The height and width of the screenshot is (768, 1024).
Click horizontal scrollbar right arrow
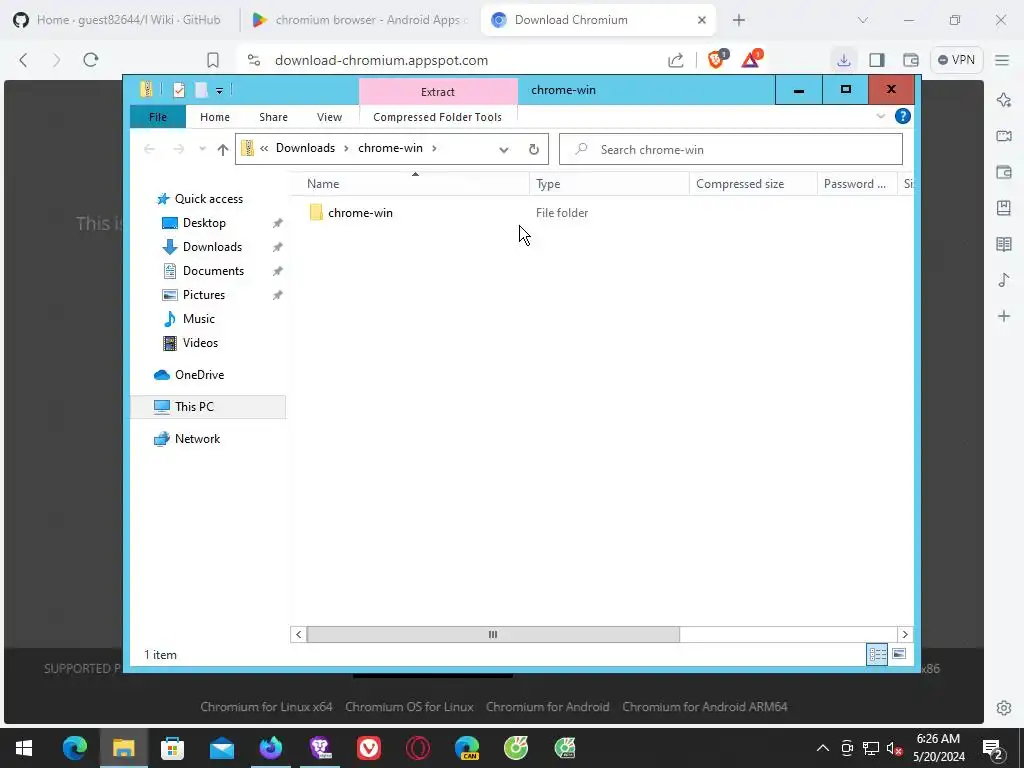tap(904, 634)
